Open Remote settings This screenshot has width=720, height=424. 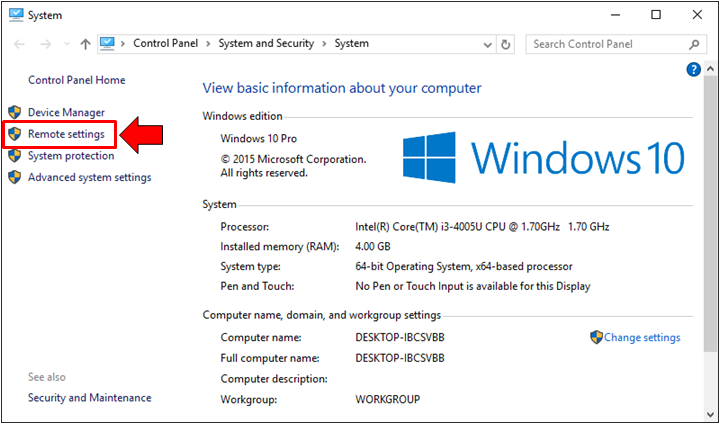pos(66,134)
